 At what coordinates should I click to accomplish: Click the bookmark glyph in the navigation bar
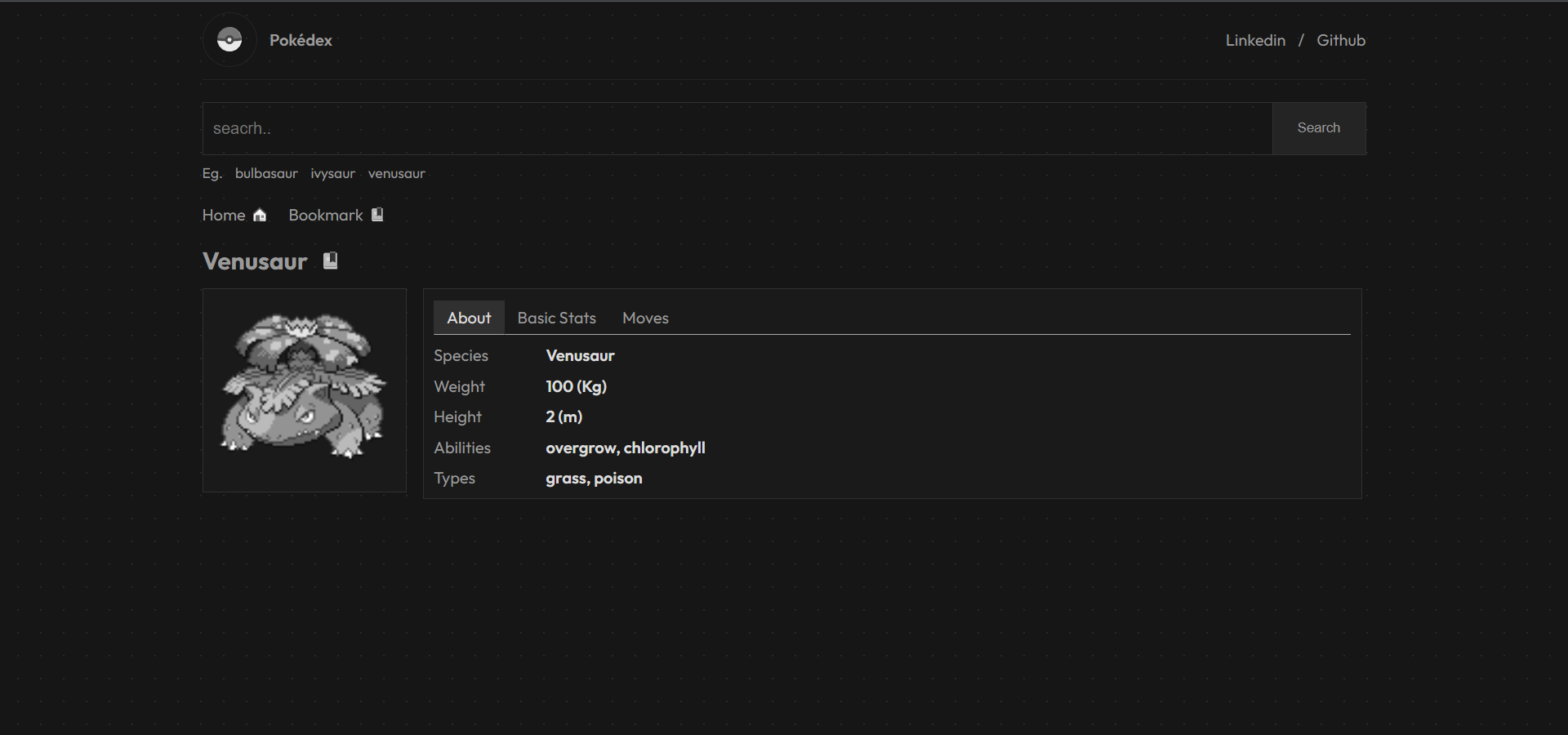click(376, 214)
